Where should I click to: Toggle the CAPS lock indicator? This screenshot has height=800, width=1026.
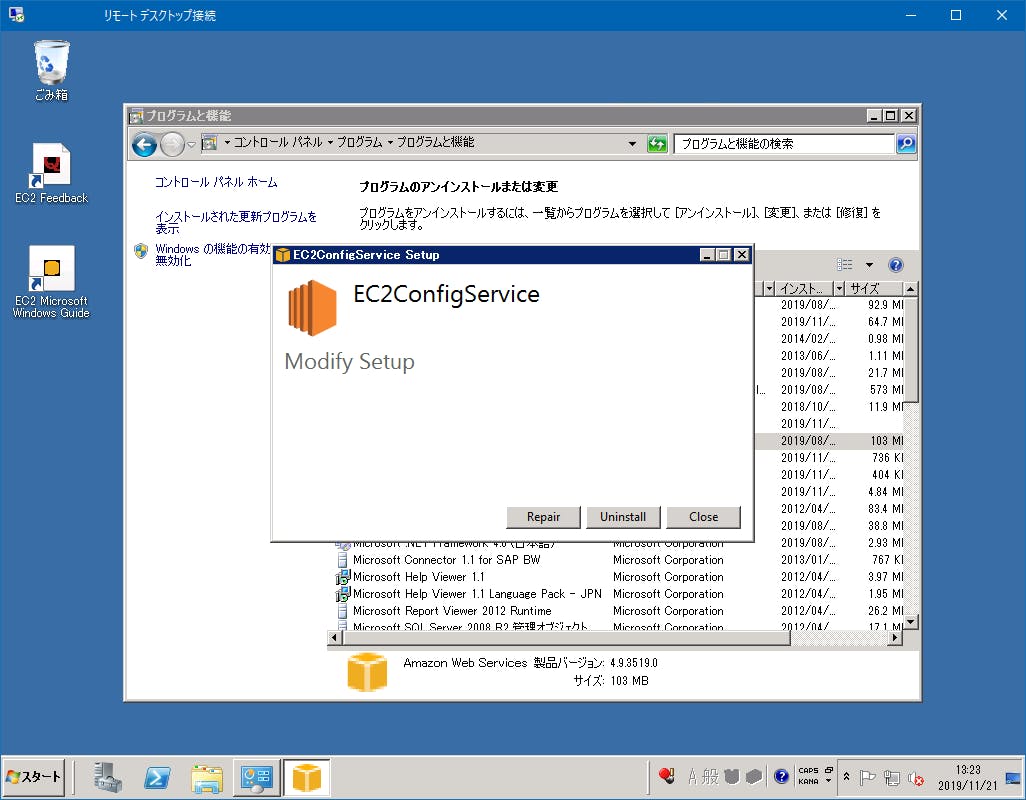pos(808,771)
